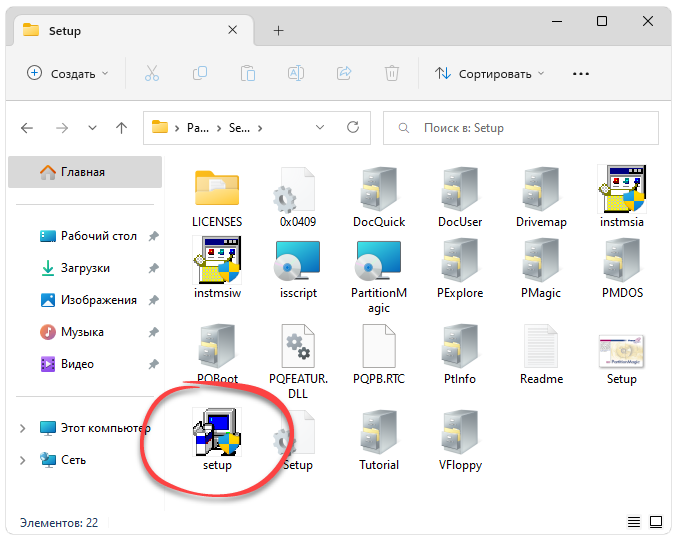Open the address bar history dropdown
This screenshot has width=677, height=540.
point(319,128)
